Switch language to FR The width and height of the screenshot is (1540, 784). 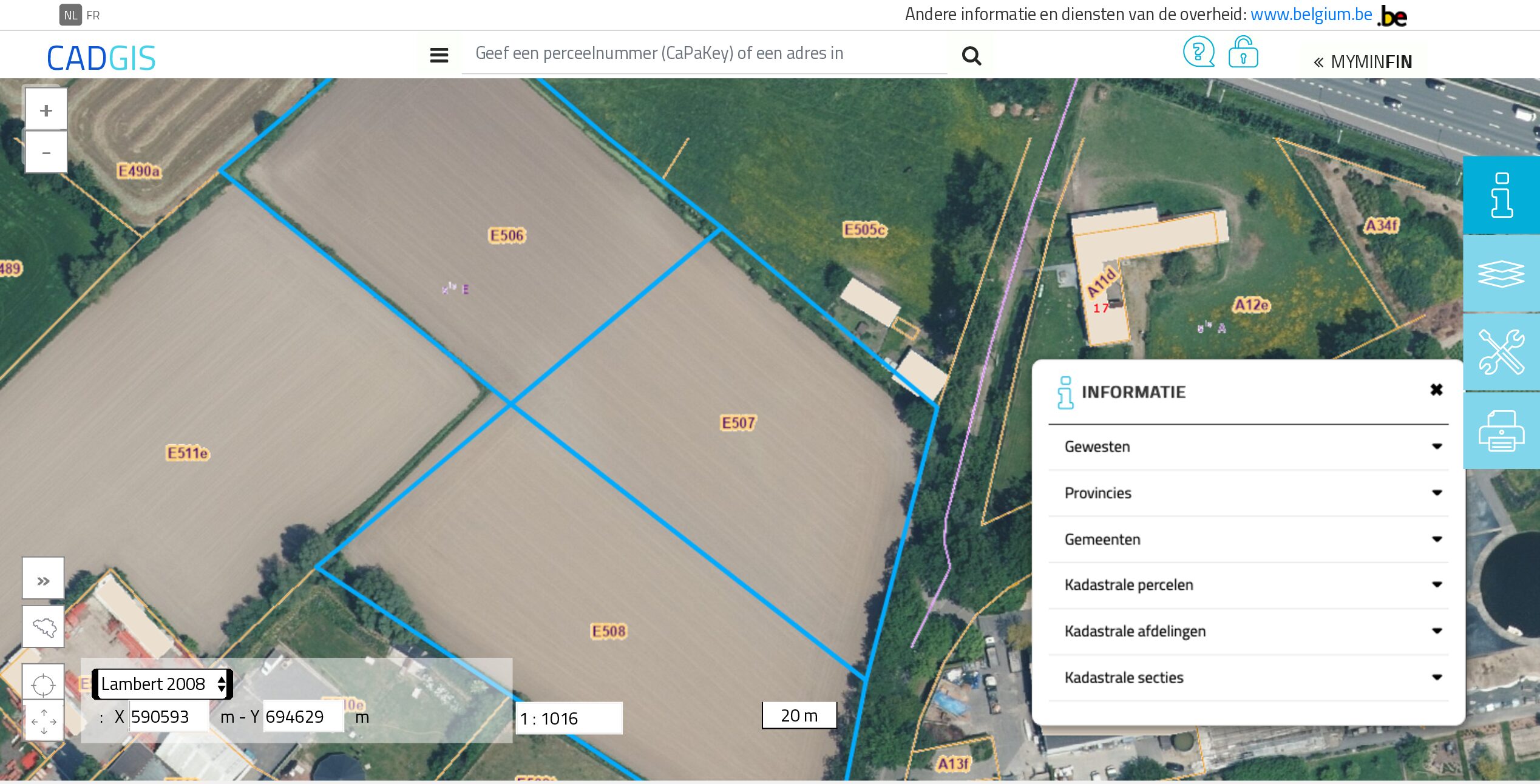pos(93,15)
